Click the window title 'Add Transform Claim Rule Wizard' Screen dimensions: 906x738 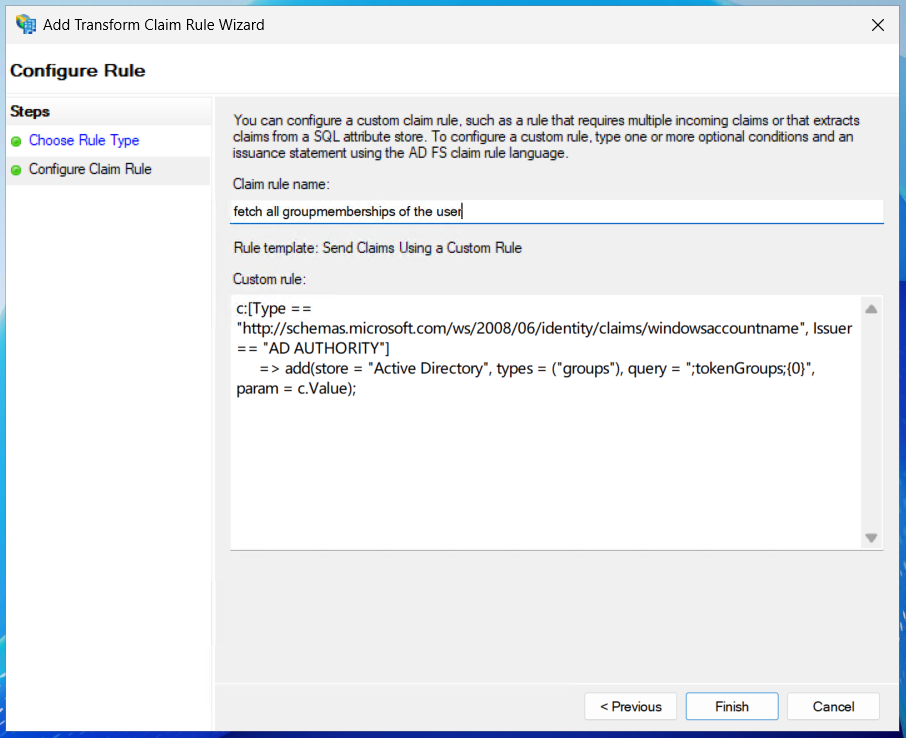pos(154,25)
